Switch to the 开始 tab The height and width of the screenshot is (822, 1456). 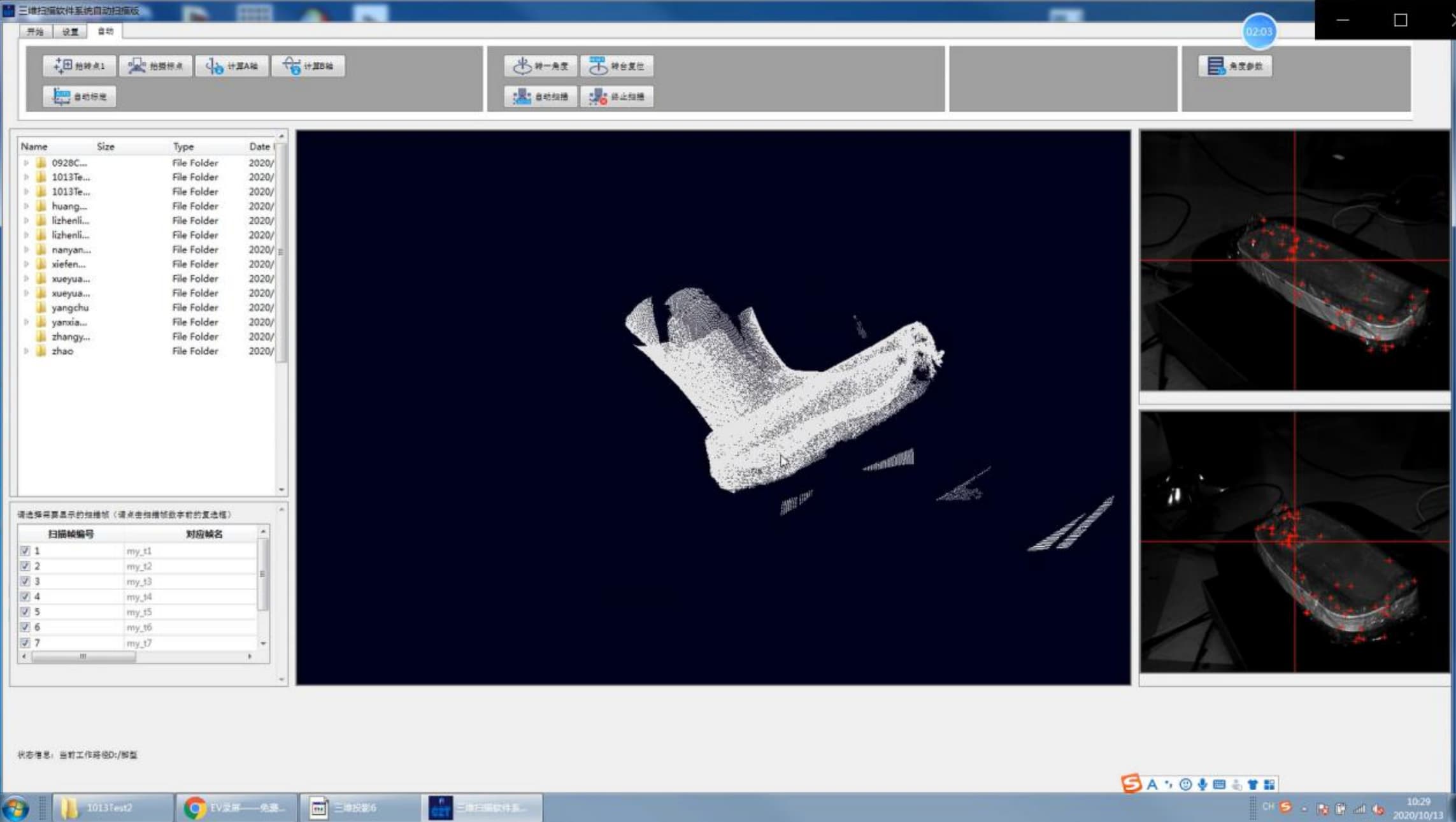(x=35, y=31)
